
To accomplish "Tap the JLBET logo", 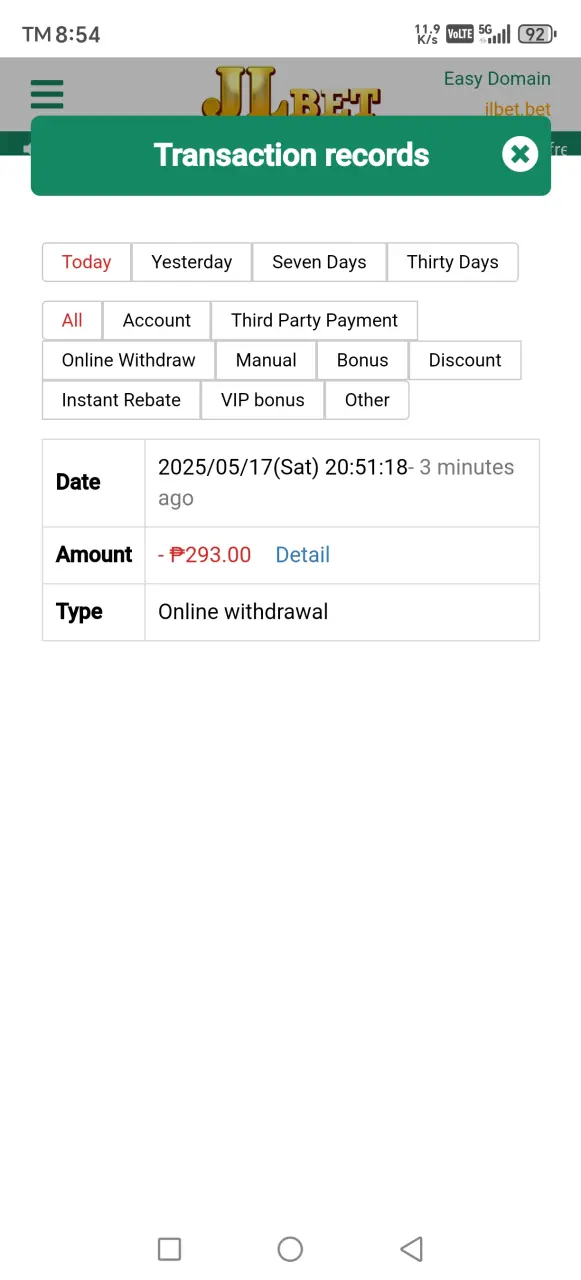I will (291, 91).
